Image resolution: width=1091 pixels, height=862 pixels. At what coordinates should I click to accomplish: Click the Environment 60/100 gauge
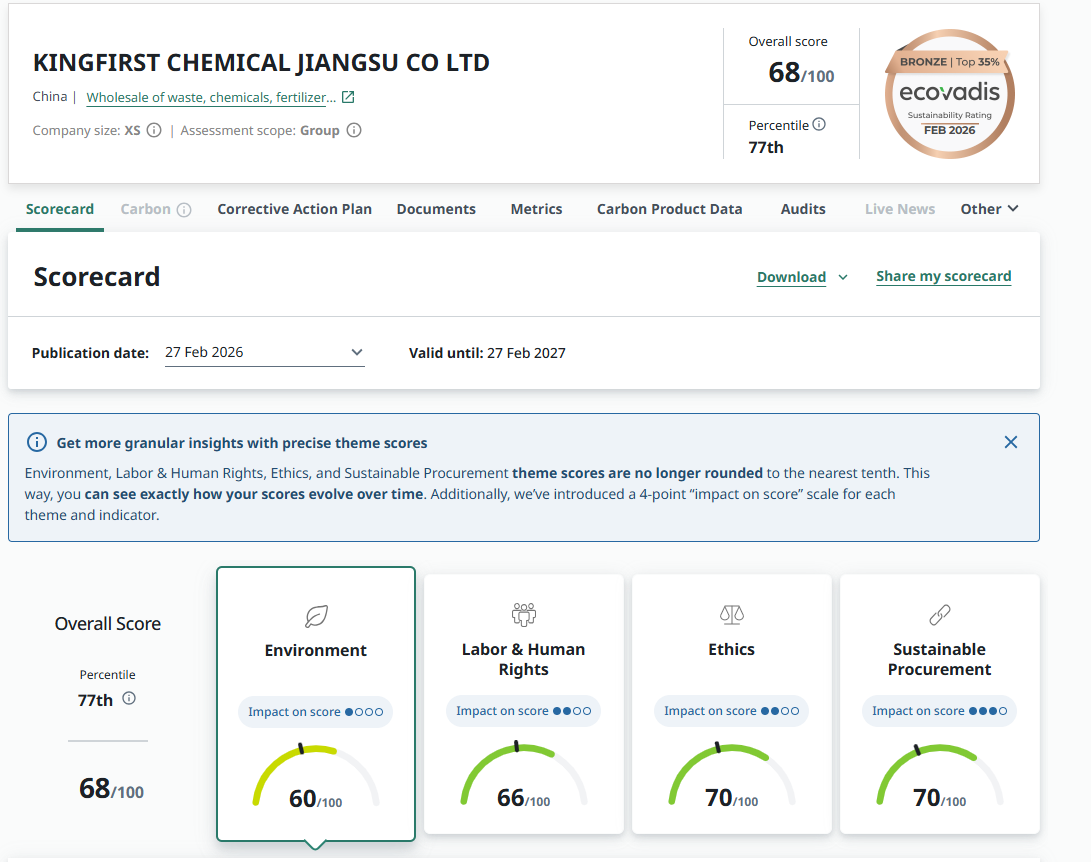pos(316,778)
